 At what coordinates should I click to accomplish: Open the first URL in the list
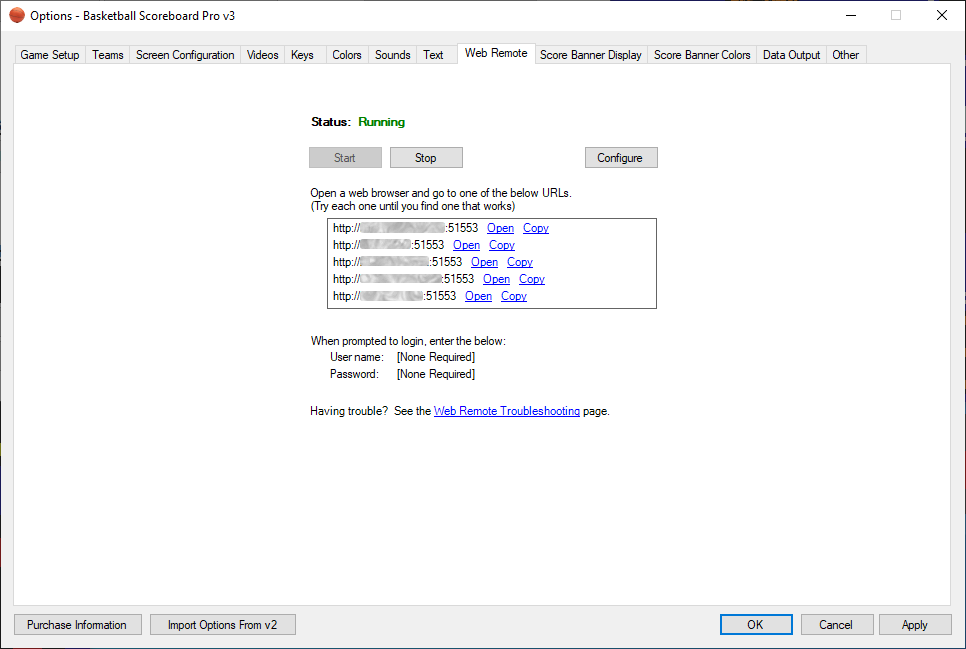(x=500, y=228)
